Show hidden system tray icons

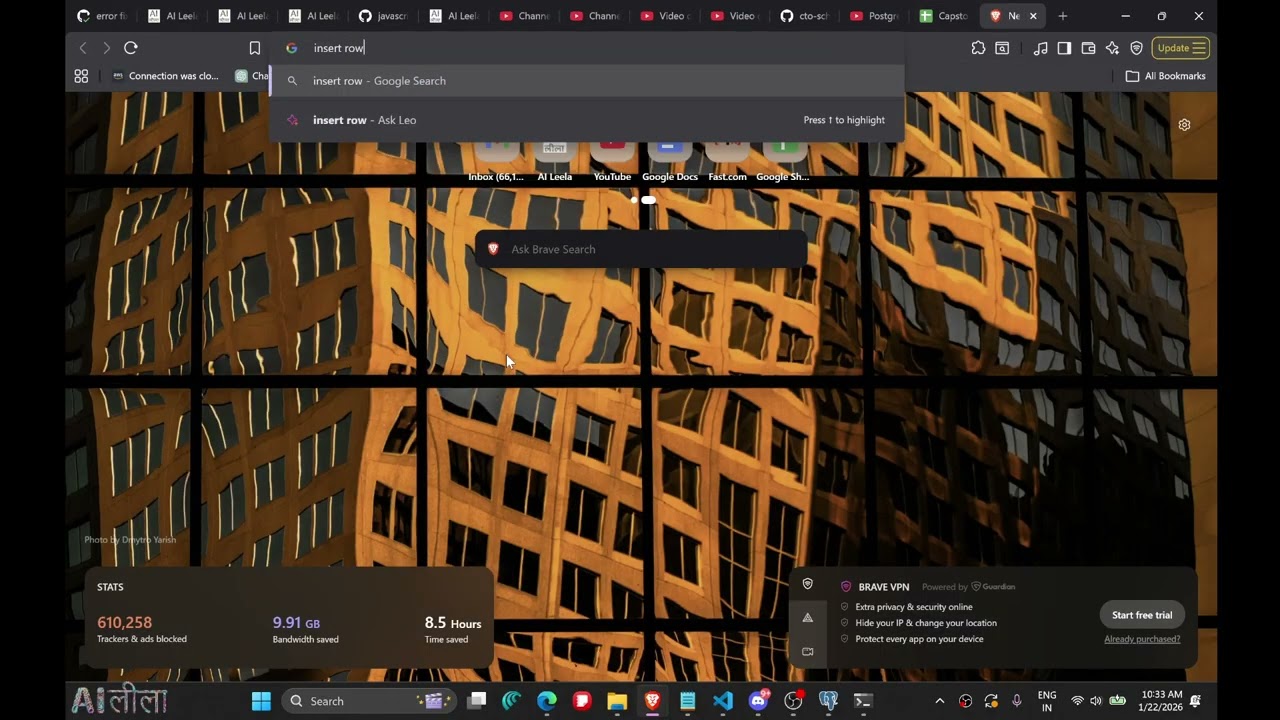939,701
